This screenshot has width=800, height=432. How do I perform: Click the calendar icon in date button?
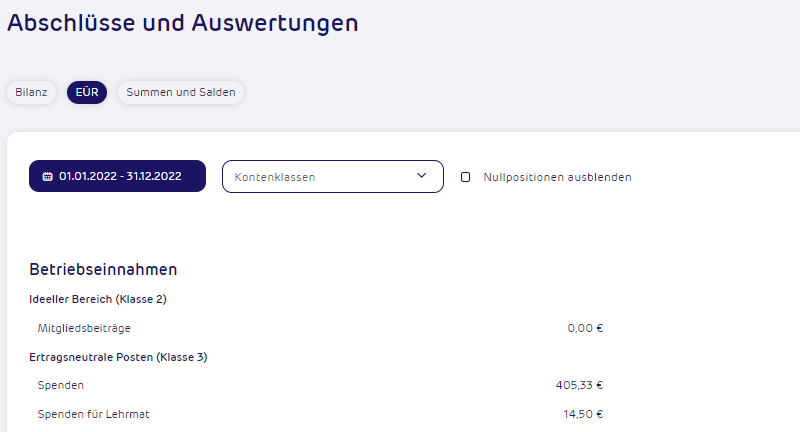pyautogui.click(x=47, y=176)
